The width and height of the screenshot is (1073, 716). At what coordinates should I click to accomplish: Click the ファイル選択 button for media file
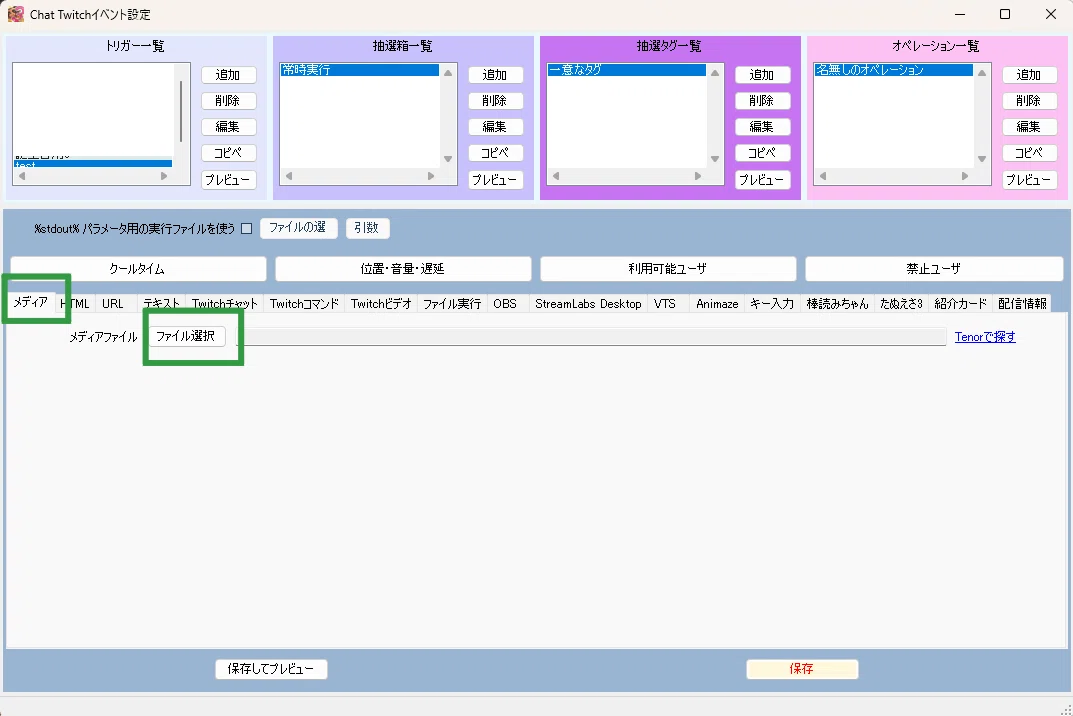[186, 336]
